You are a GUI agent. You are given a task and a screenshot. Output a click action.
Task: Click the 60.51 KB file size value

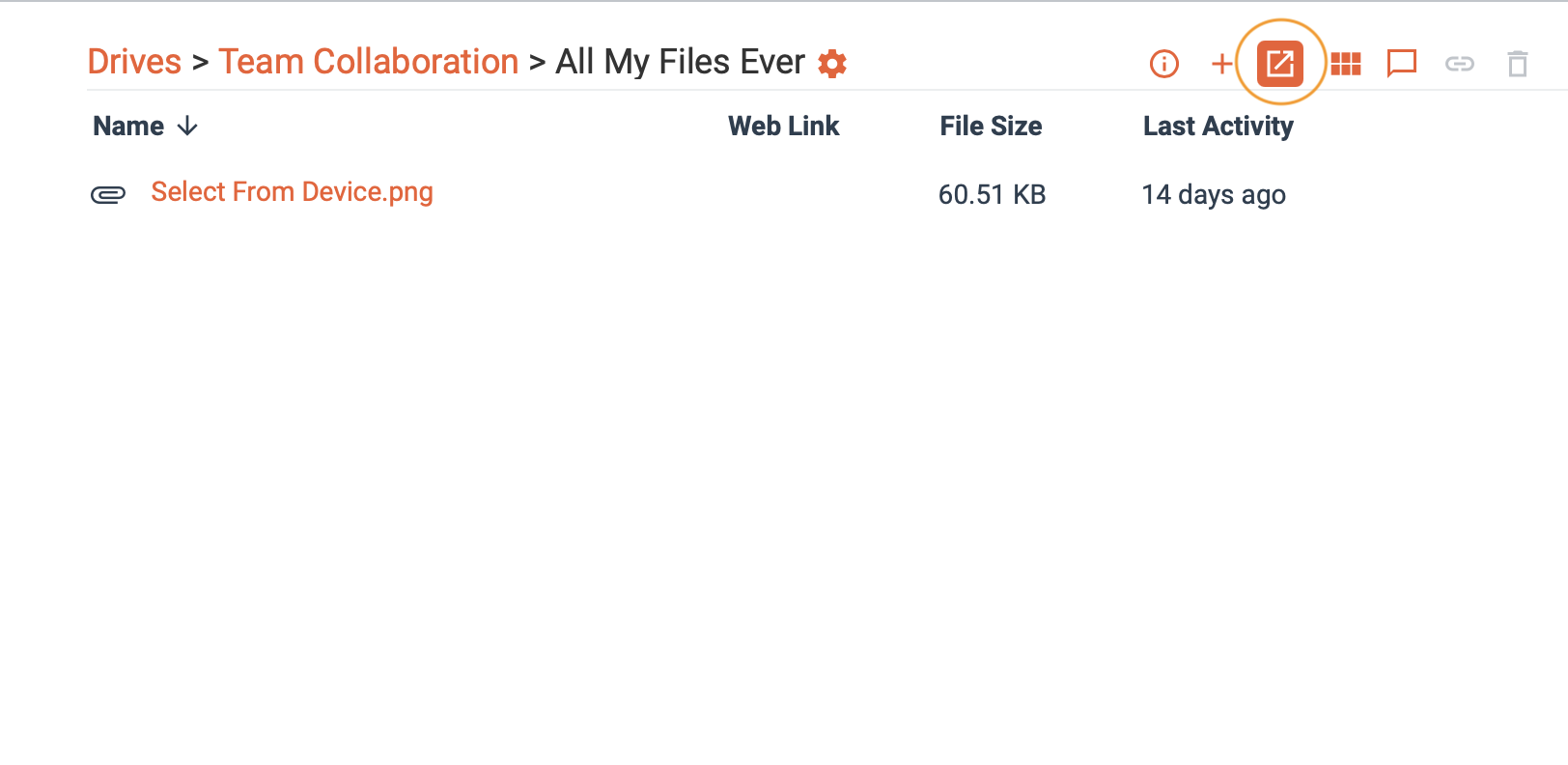pos(992,194)
